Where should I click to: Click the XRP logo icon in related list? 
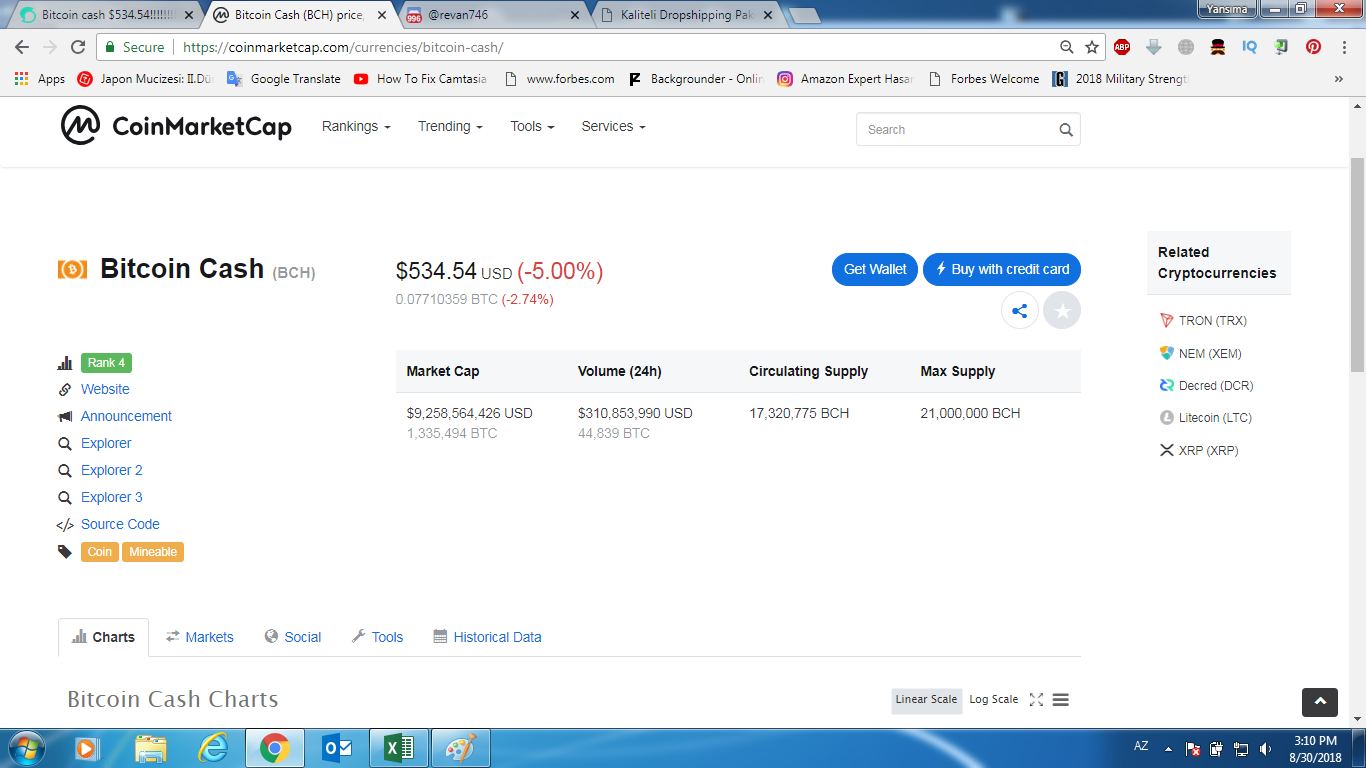[x=1166, y=450]
